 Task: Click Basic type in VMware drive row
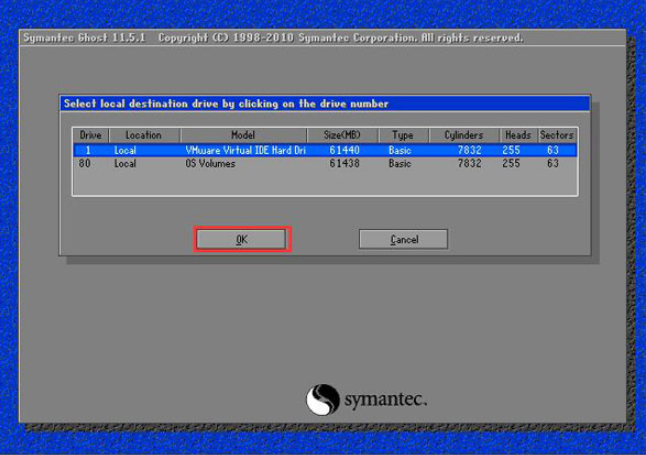(x=400, y=150)
